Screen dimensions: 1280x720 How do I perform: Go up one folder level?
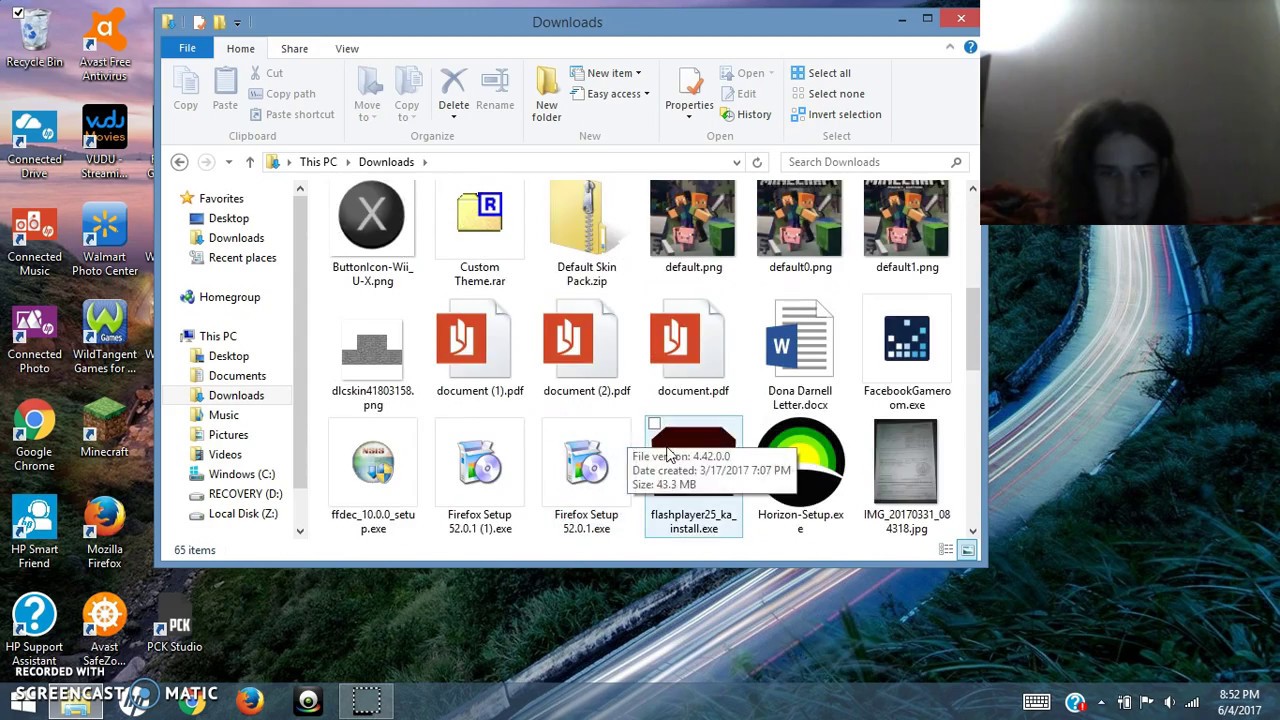pos(249,162)
